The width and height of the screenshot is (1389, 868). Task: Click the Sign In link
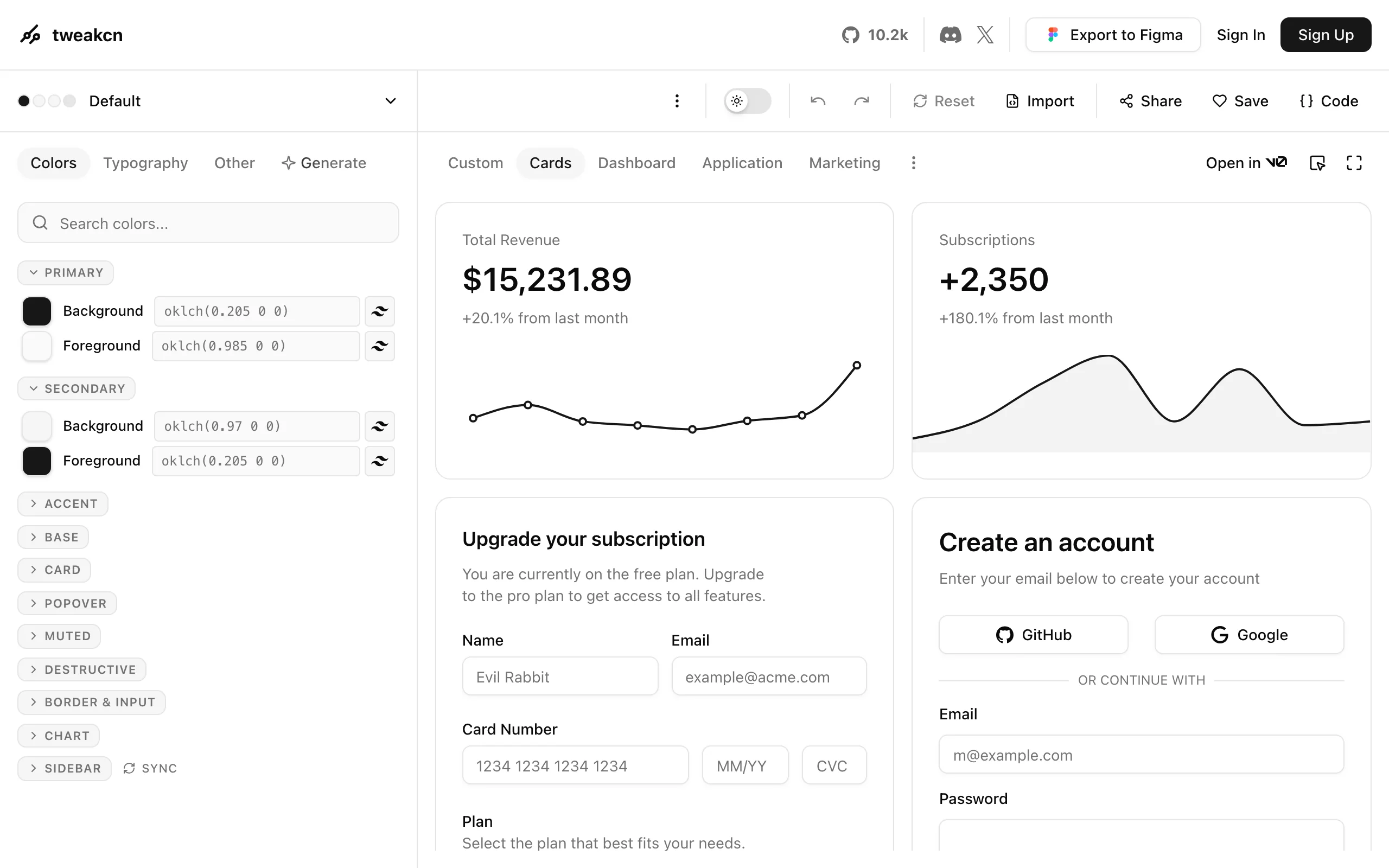click(1240, 35)
